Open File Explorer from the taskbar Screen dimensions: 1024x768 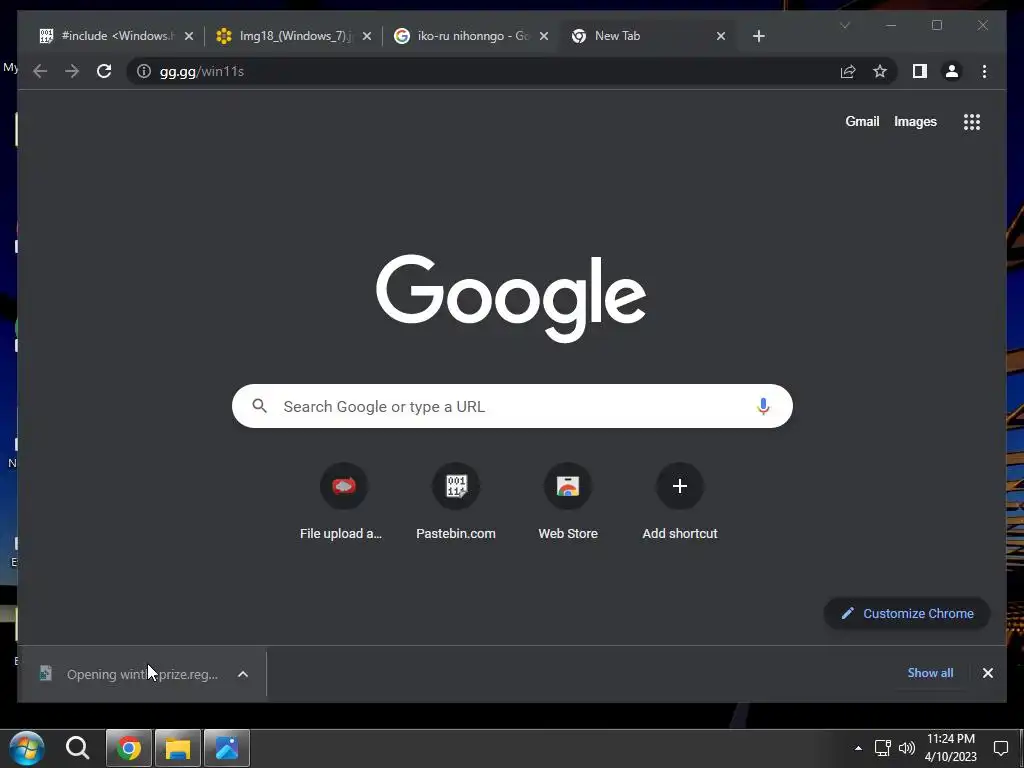point(178,748)
